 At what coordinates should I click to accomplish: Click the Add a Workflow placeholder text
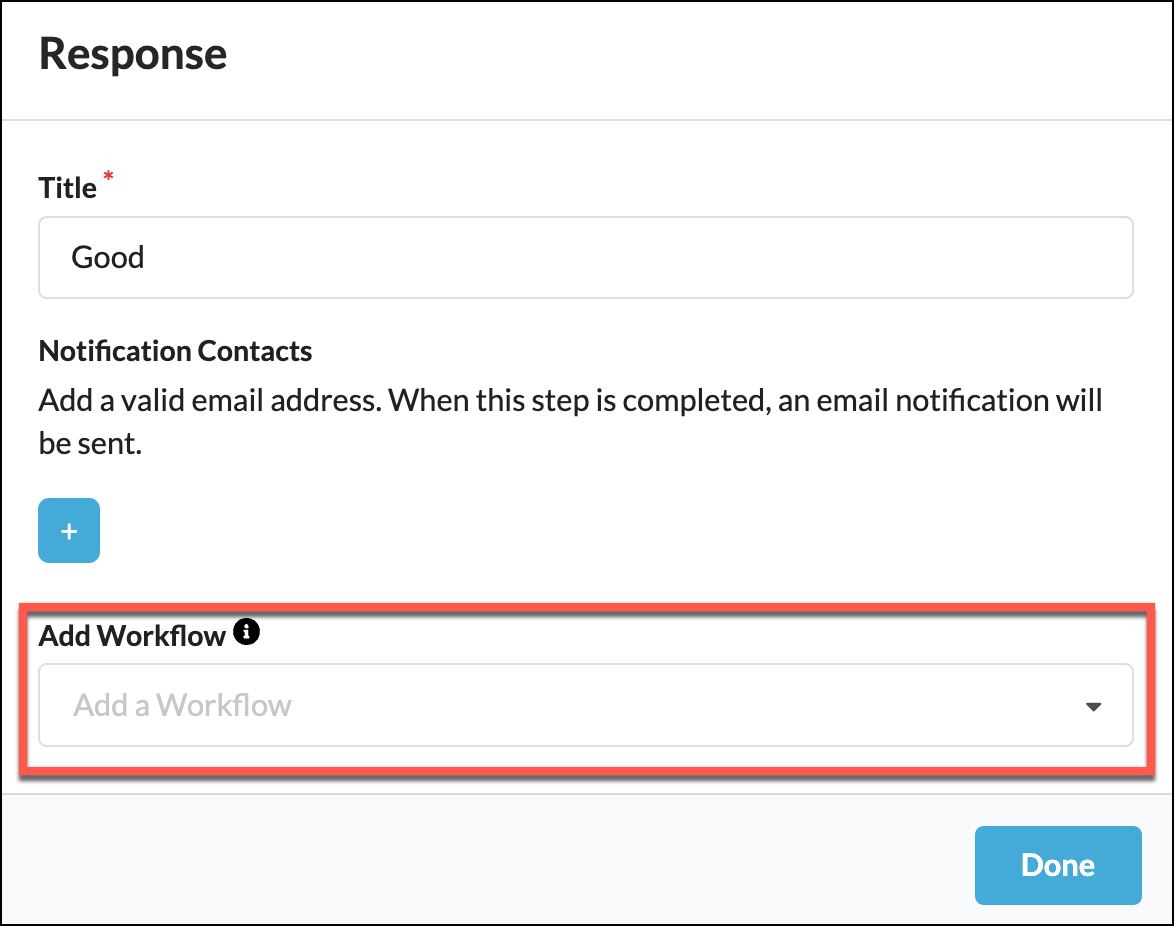pos(182,705)
